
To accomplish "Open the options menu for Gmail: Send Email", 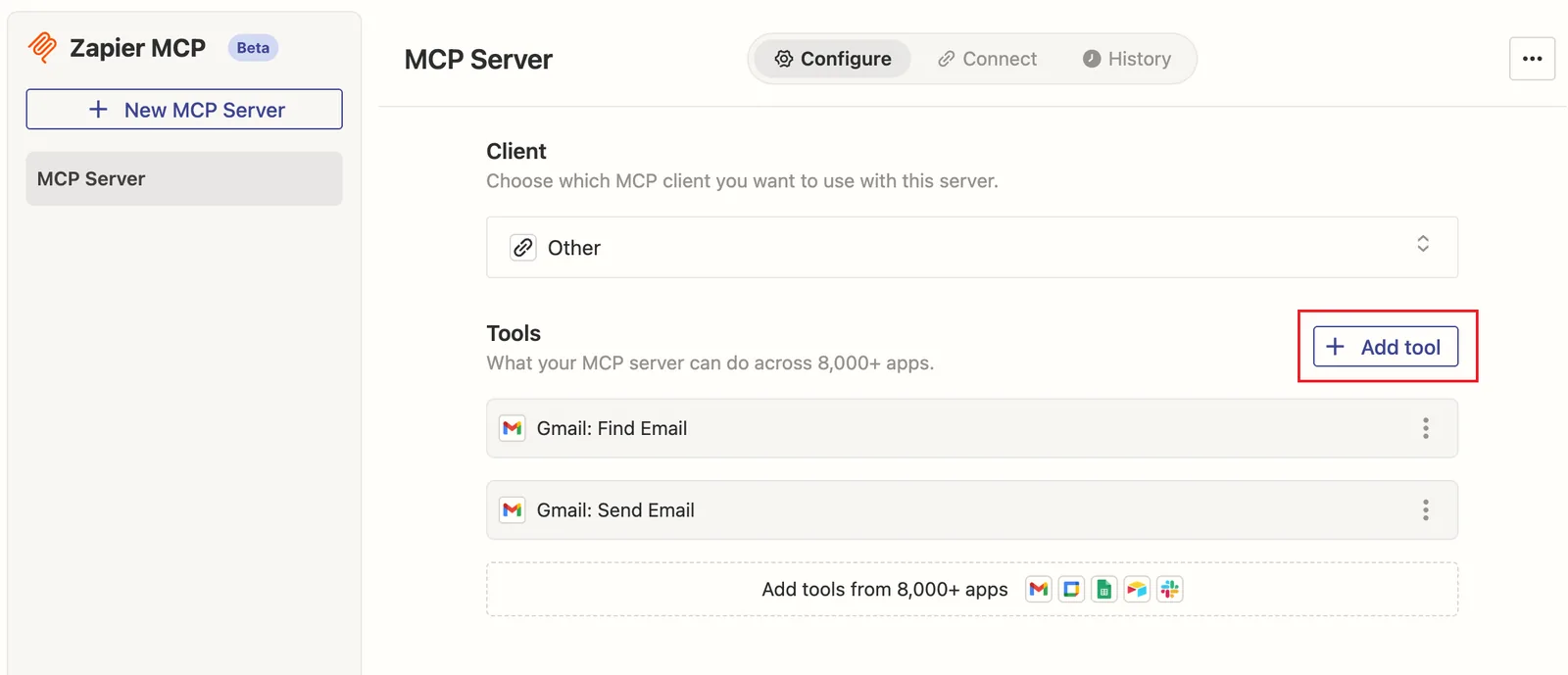I will click(x=1425, y=509).
